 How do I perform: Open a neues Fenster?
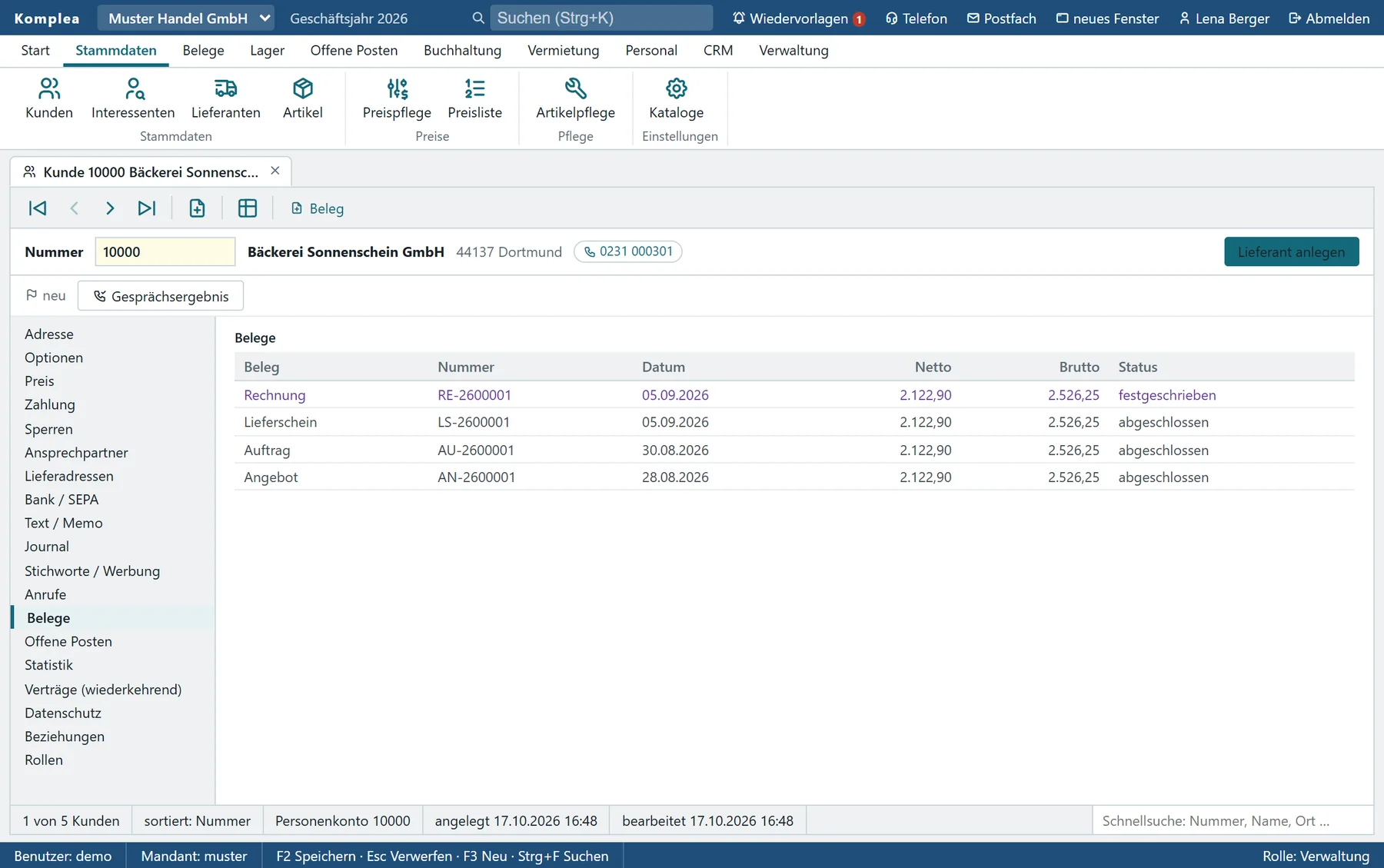(1107, 18)
